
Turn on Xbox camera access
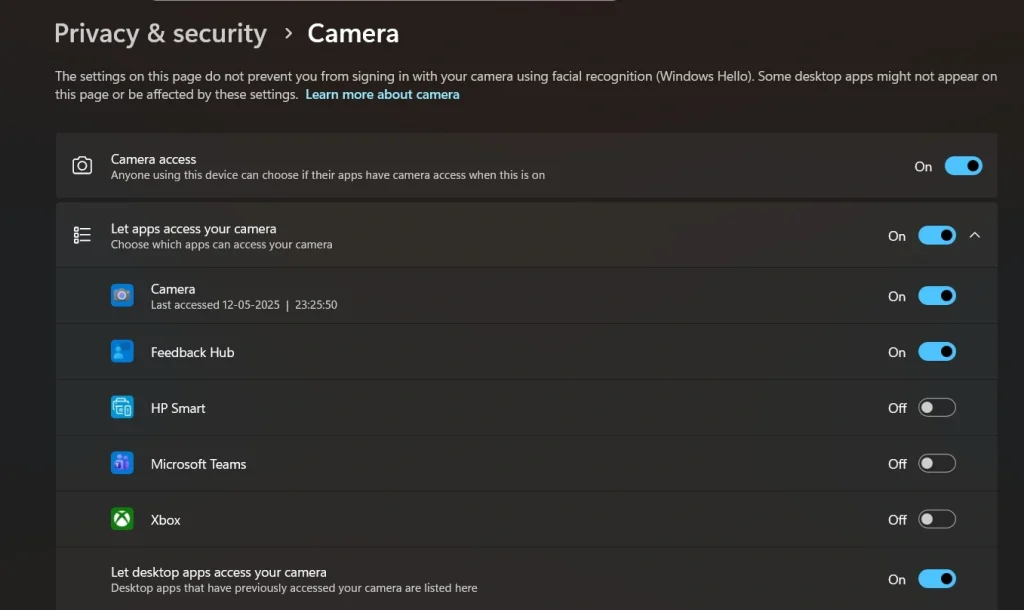(937, 519)
